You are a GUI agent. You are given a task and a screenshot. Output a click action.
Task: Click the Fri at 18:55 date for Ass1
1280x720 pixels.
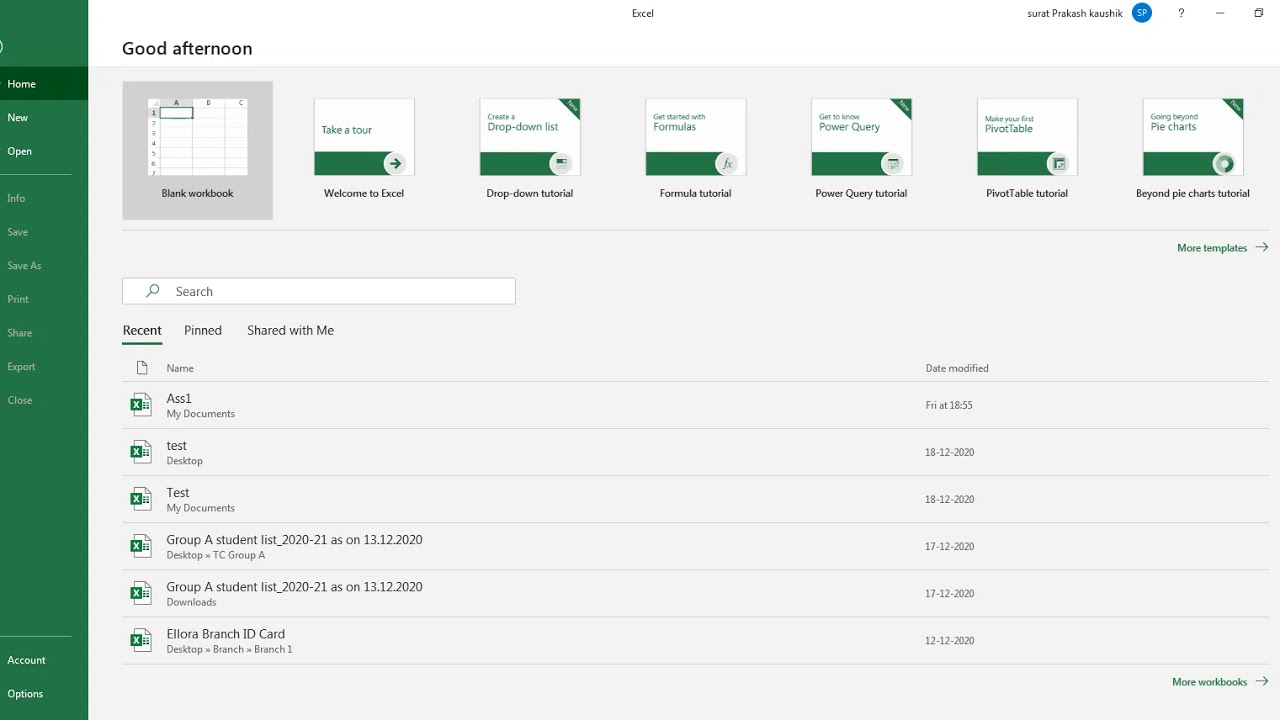tap(949, 406)
